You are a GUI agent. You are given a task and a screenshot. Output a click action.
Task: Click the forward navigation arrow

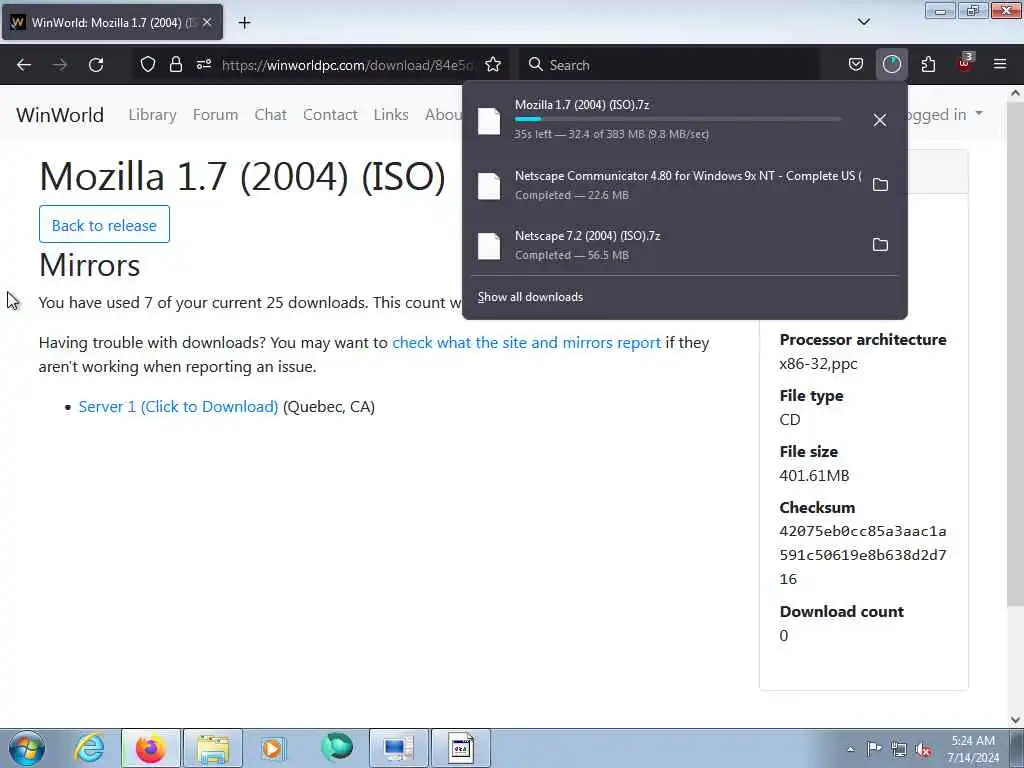click(x=60, y=65)
